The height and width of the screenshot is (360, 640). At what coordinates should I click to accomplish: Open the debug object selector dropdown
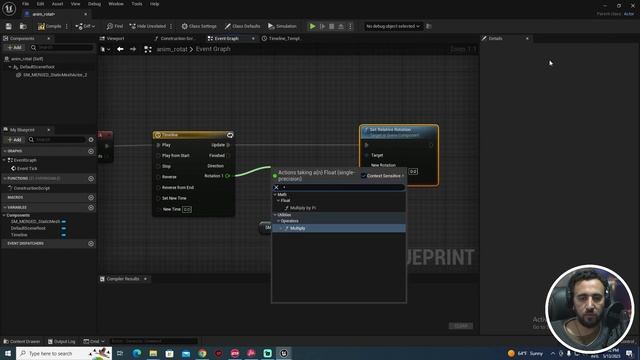(393, 26)
